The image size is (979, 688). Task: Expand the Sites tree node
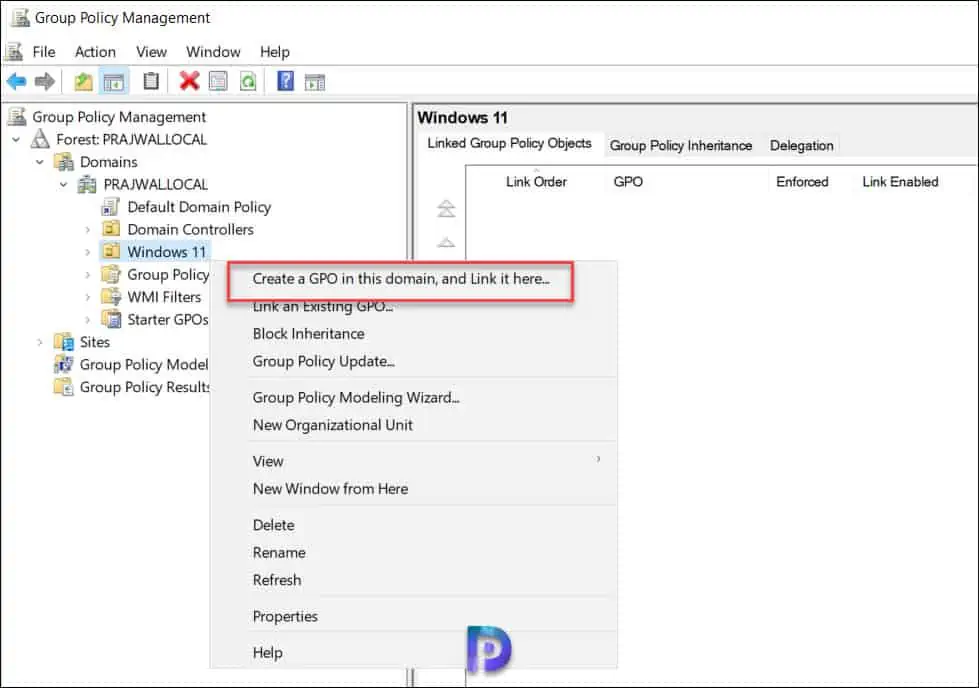click(40, 342)
